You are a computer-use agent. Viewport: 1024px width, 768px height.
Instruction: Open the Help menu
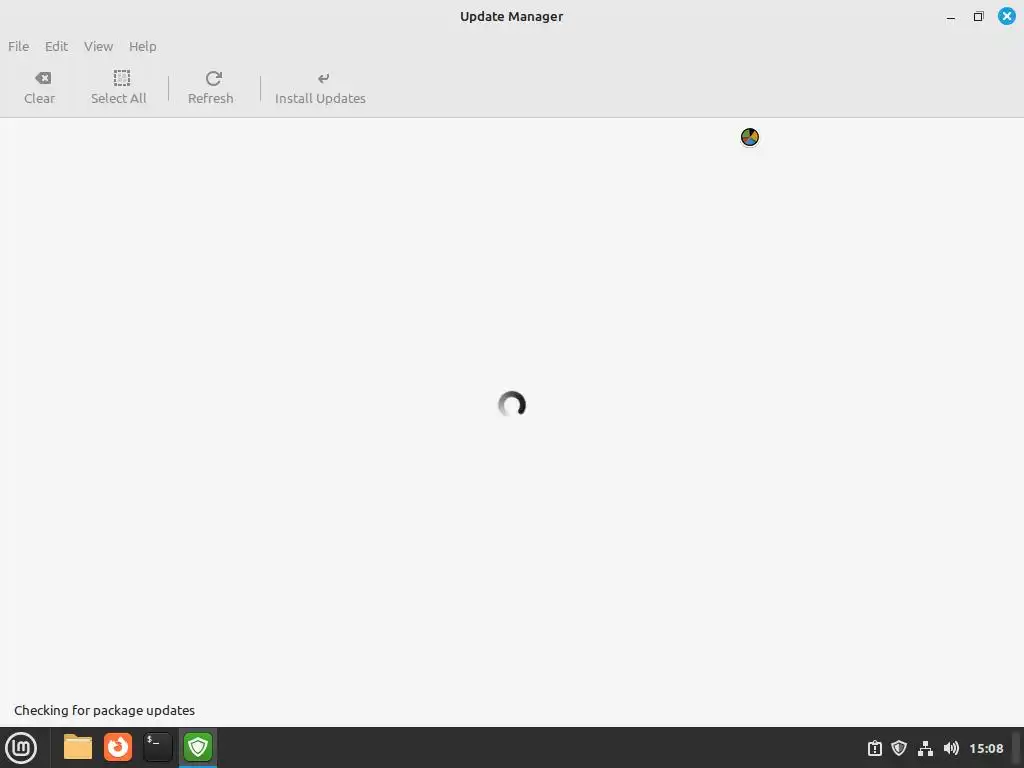(x=142, y=46)
